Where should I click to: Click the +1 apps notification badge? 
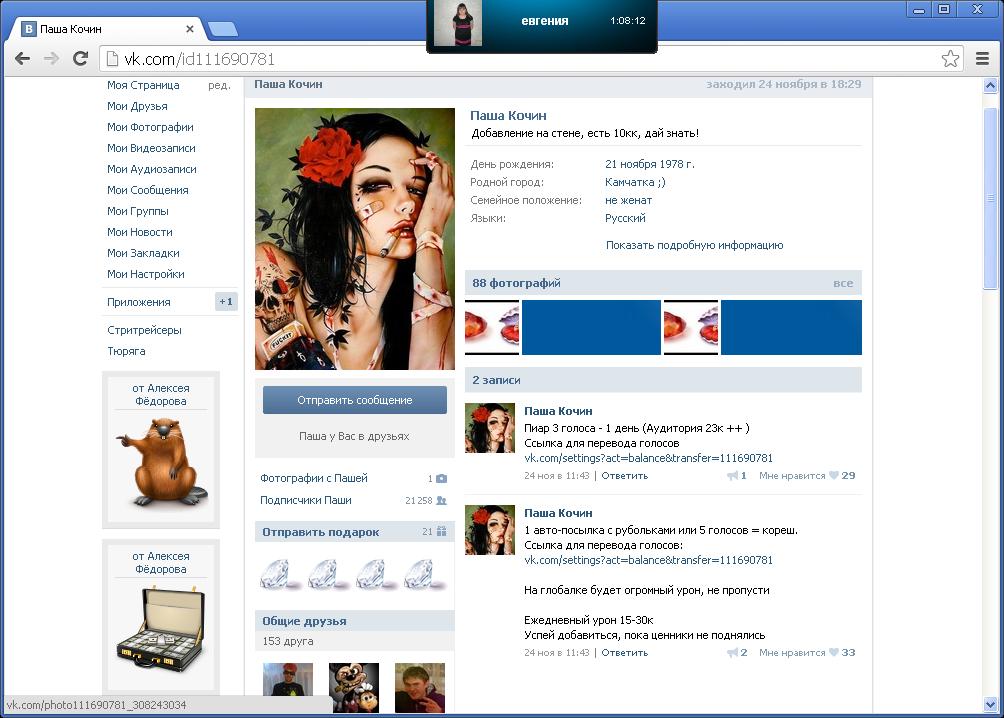[x=226, y=302]
